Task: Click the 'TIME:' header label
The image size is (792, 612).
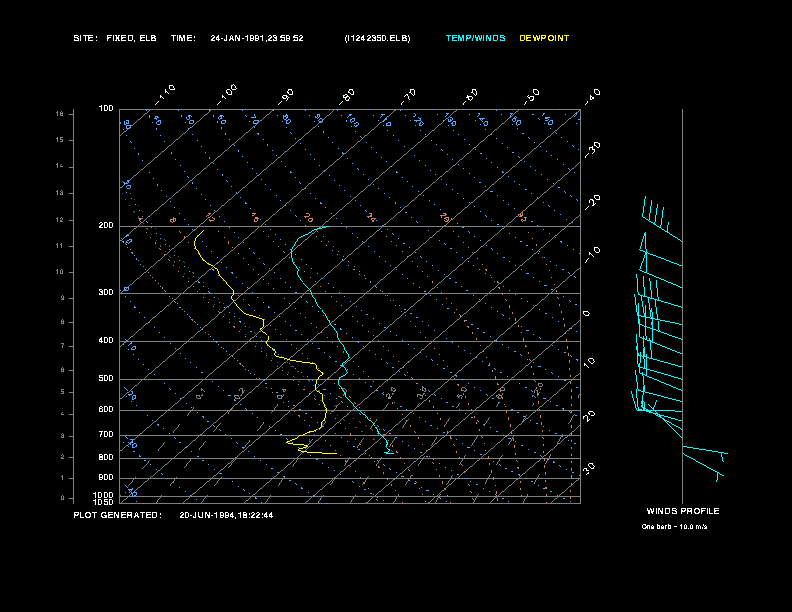Action: tap(183, 38)
